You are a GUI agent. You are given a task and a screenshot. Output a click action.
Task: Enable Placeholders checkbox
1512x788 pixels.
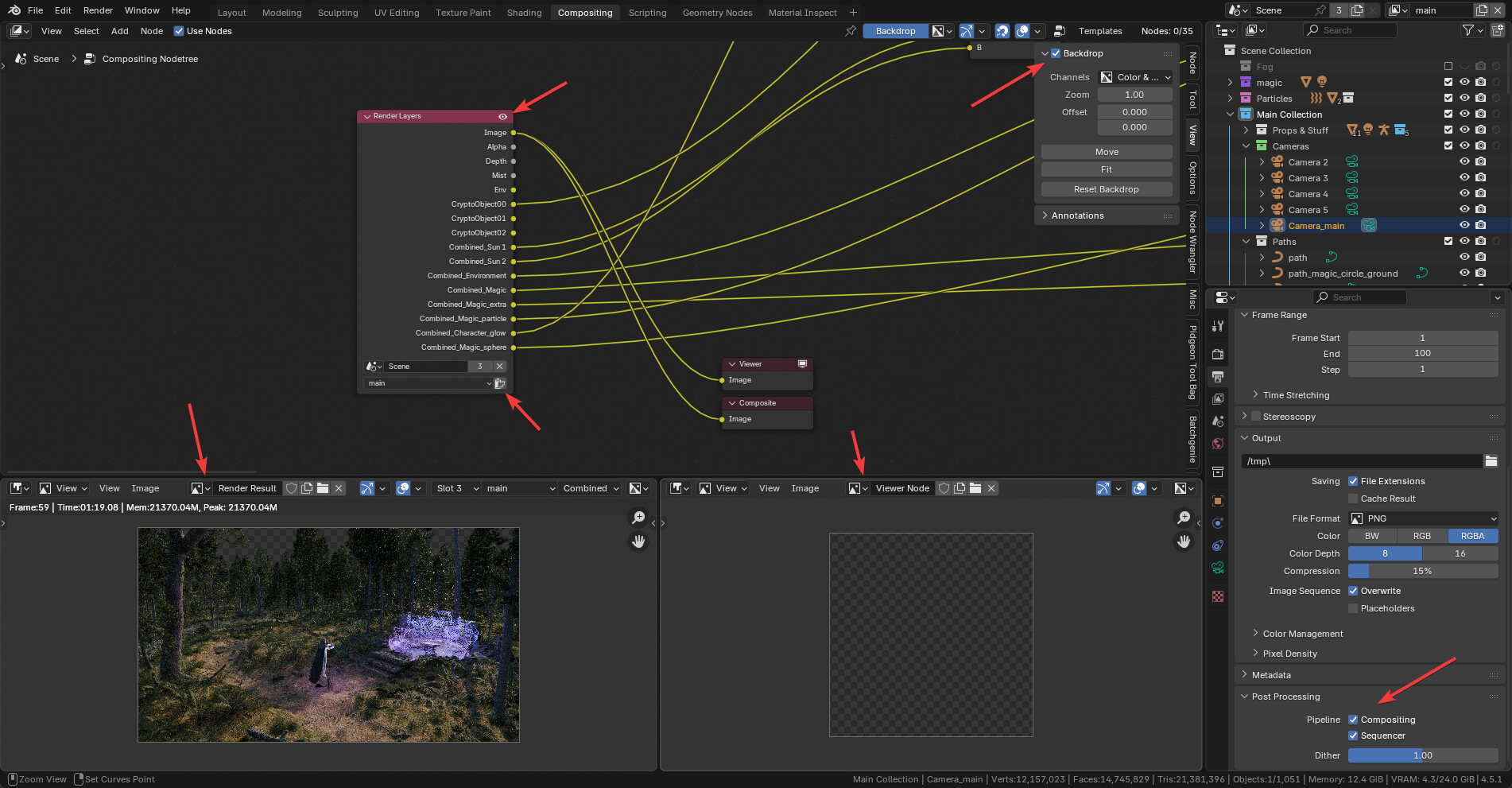coord(1353,608)
